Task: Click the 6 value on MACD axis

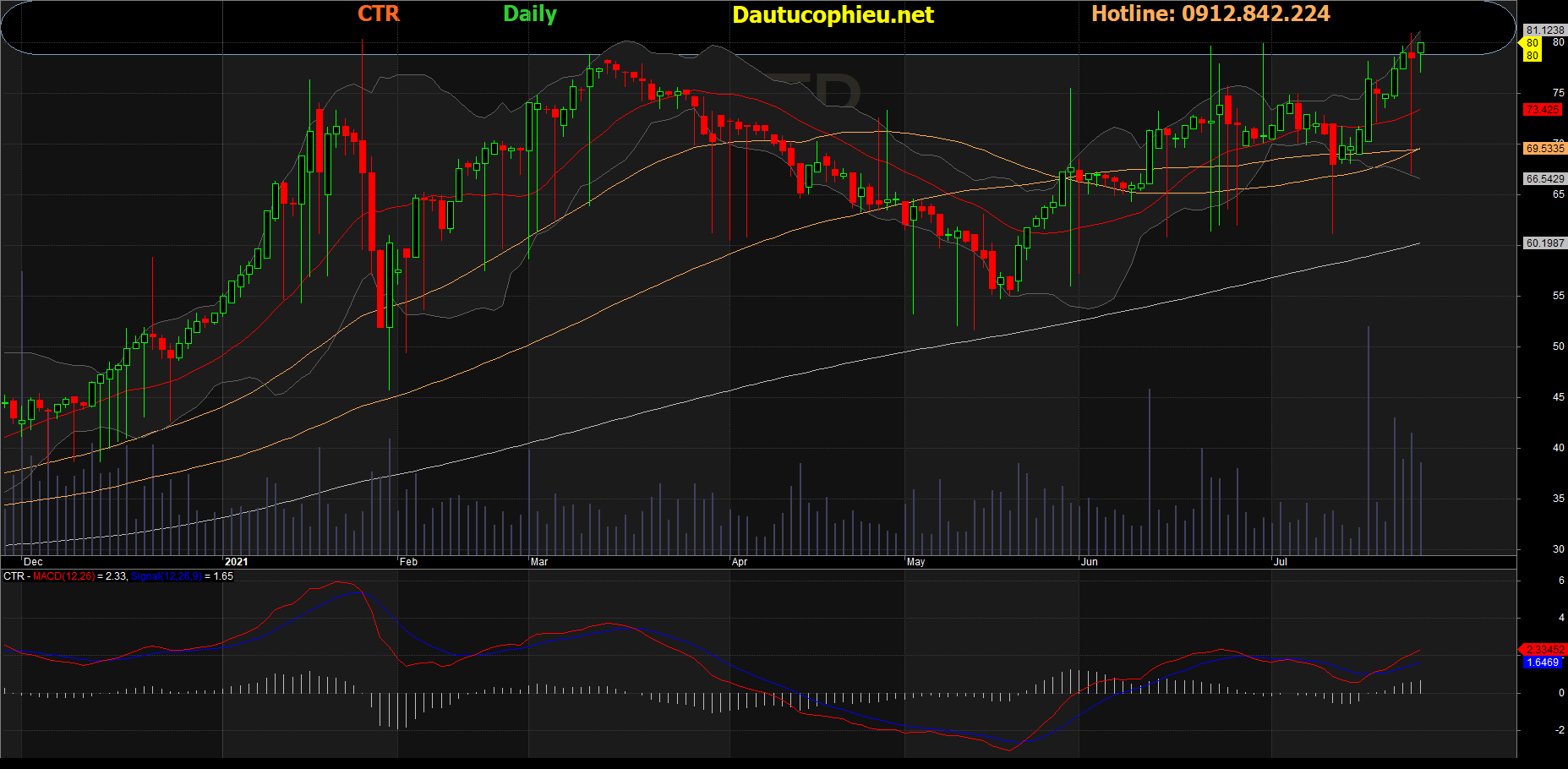Action: pos(1561,581)
